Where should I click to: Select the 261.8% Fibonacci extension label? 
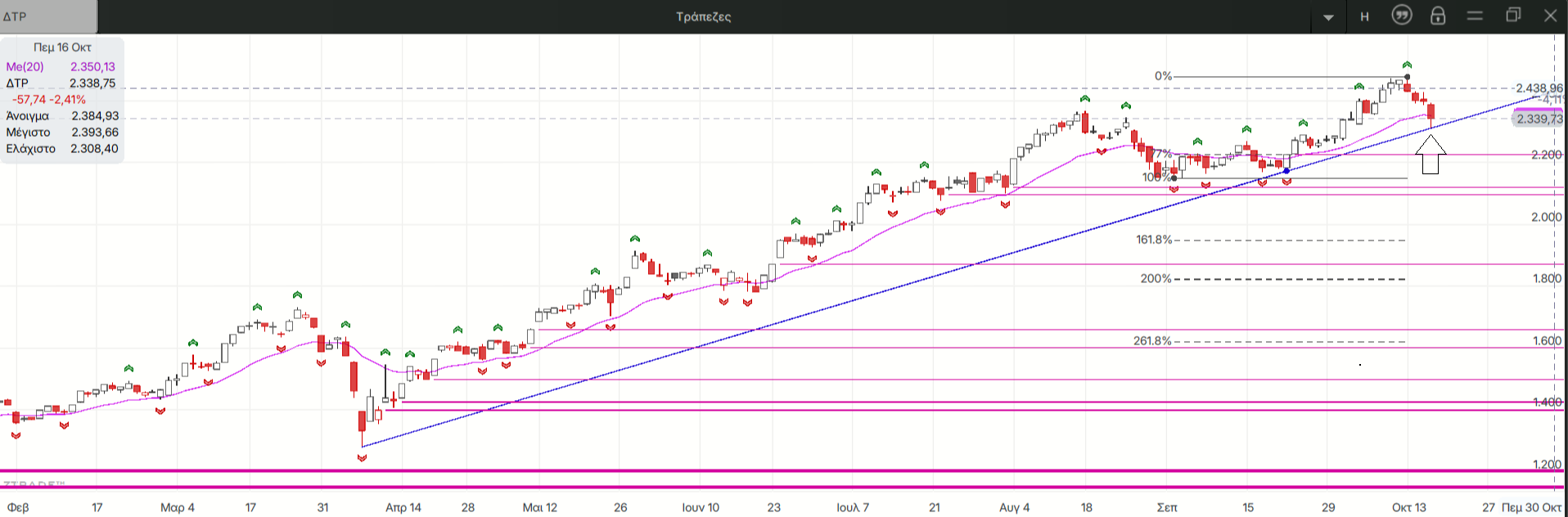click(1152, 341)
